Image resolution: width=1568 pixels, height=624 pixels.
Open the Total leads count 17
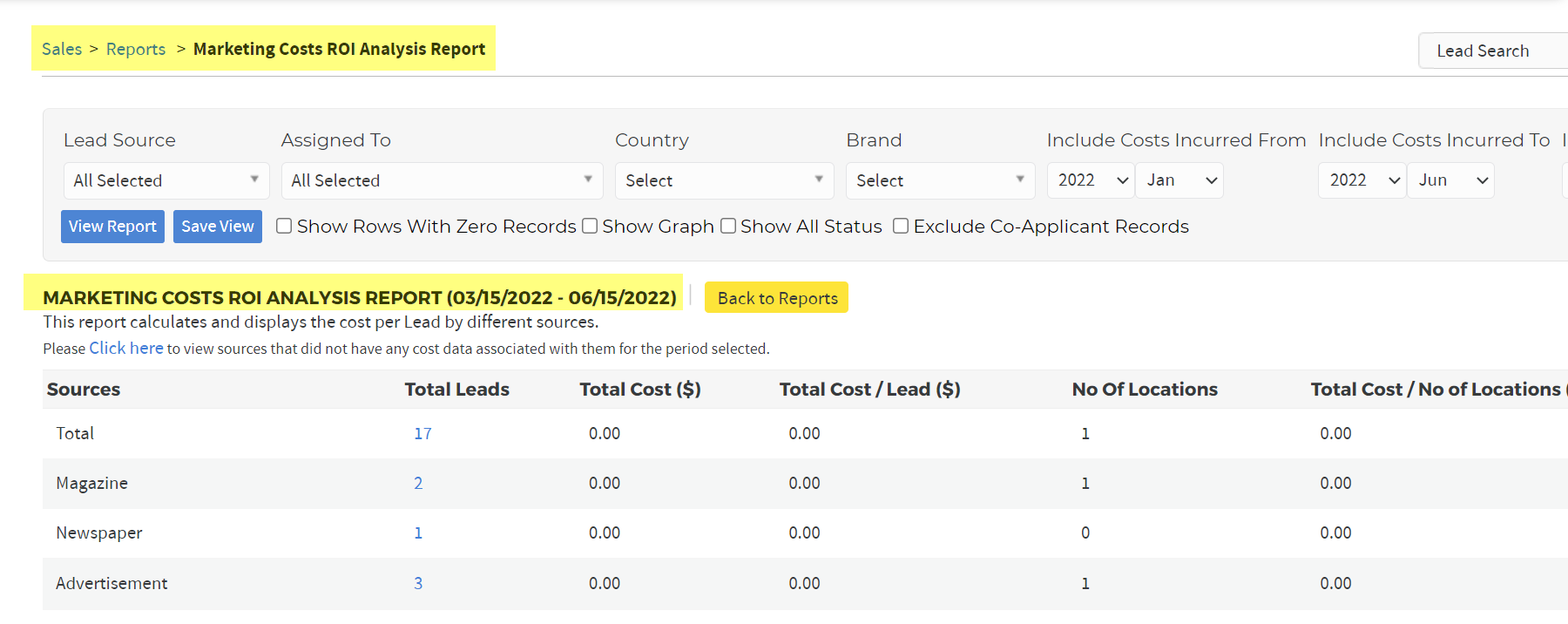(422, 433)
